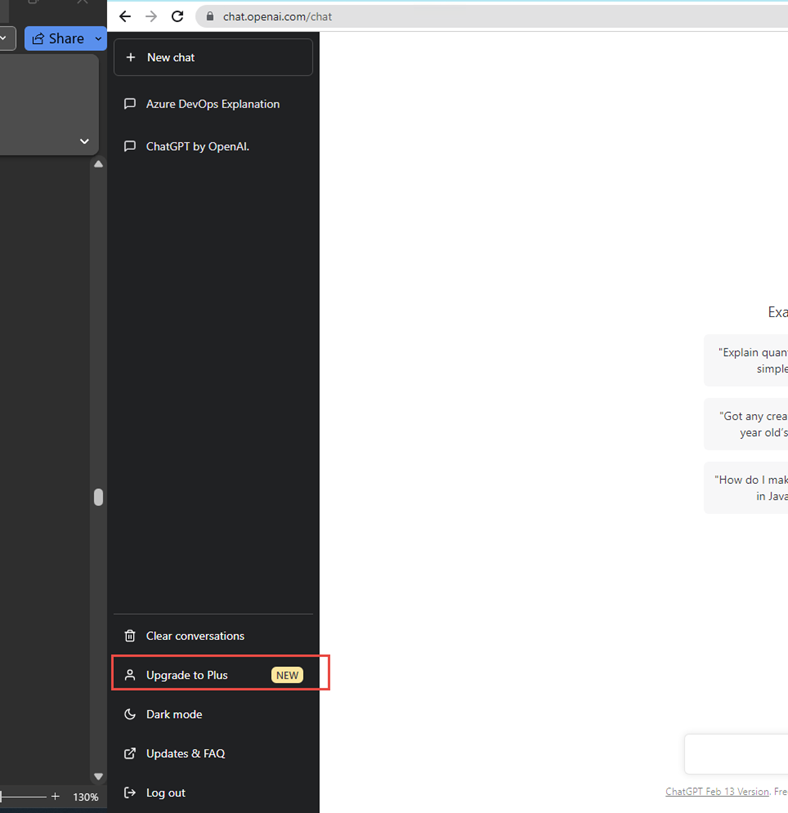
Task: Click the zoom slider track
Action: (24, 796)
